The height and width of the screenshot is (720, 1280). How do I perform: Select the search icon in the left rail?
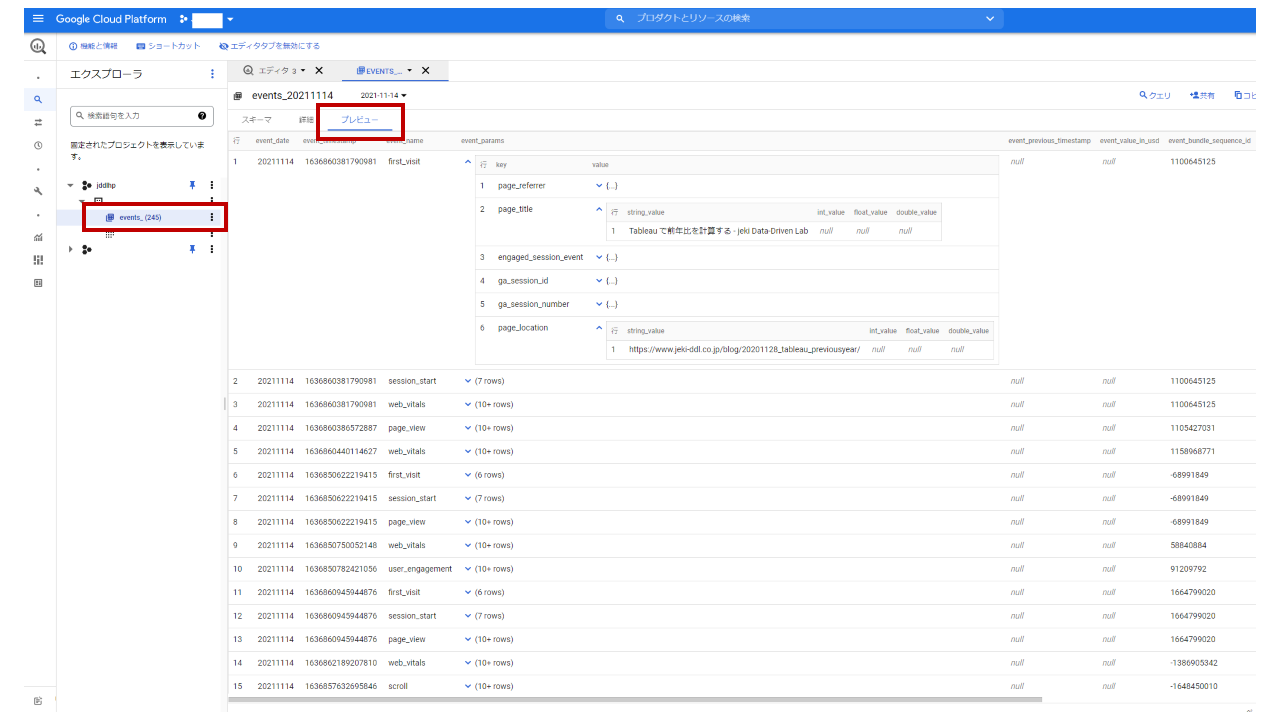36,100
